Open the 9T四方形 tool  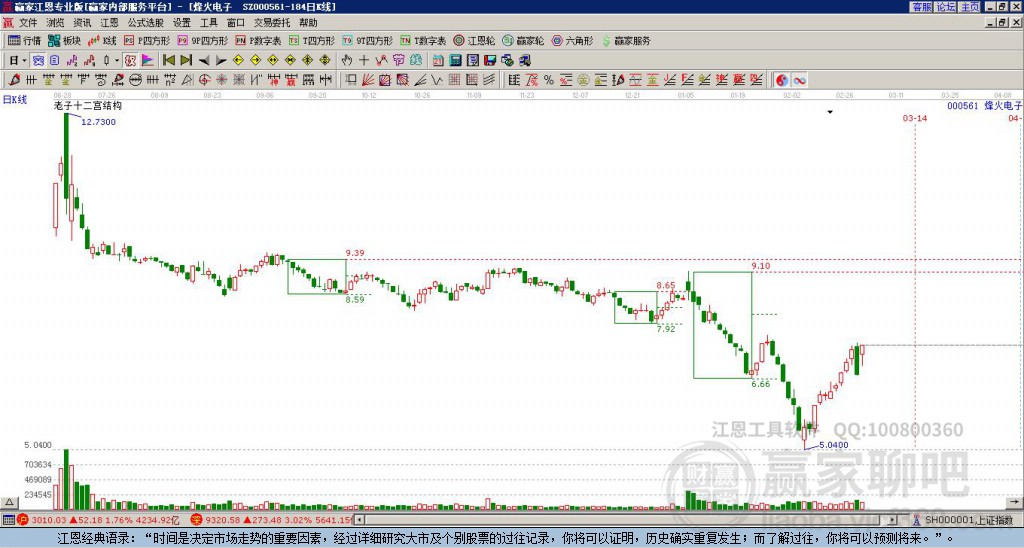pos(368,40)
